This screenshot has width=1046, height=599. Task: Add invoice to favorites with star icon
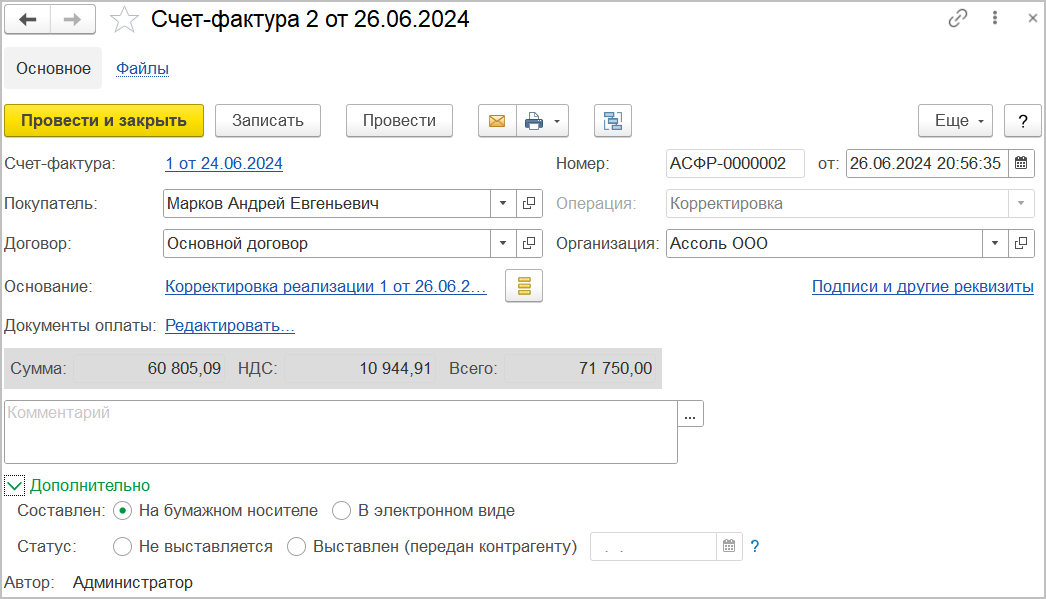click(x=124, y=19)
